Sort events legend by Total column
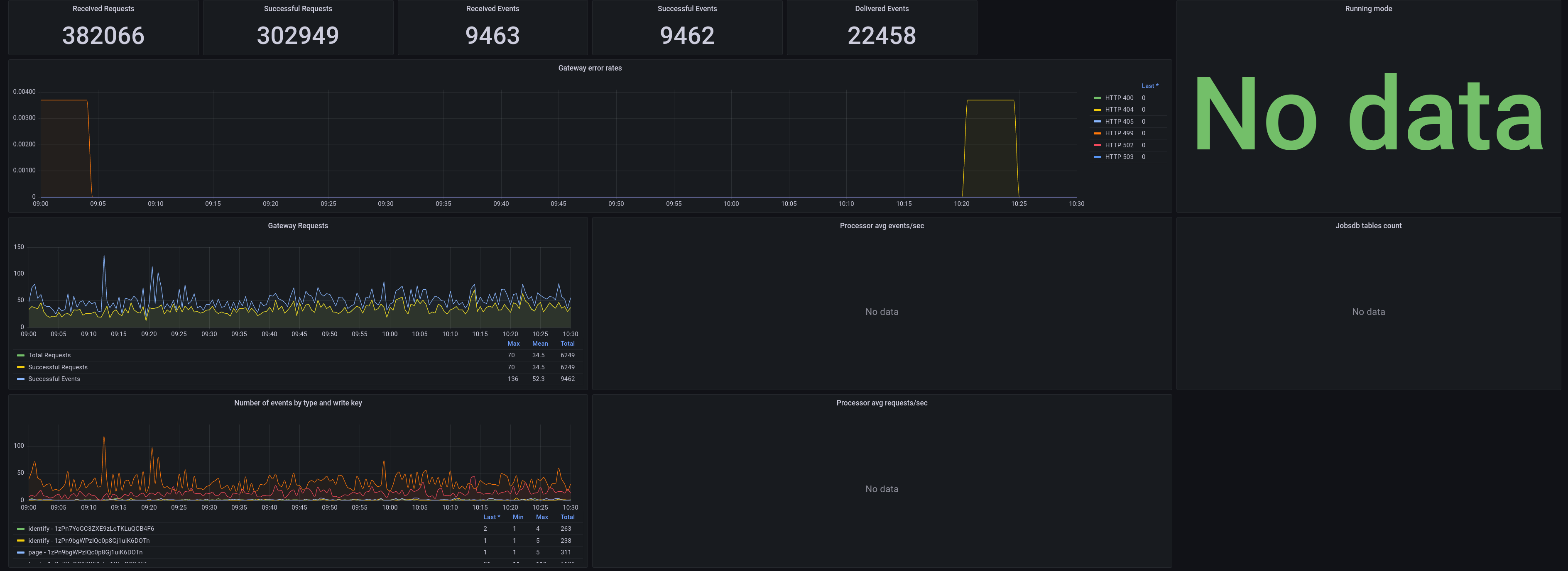Viewport: 1568px width, 571px height. point(567,517)
